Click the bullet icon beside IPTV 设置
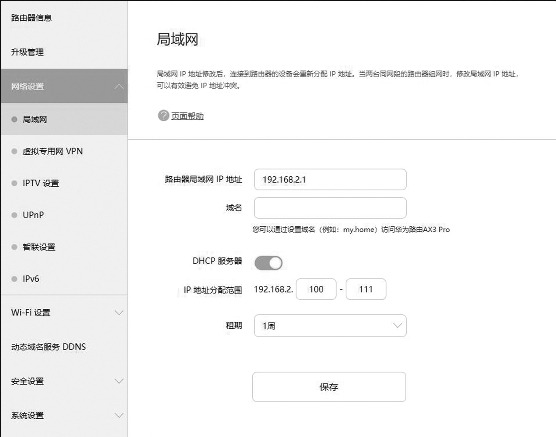This screenshot has width=556, height=437. coord(14,183)
